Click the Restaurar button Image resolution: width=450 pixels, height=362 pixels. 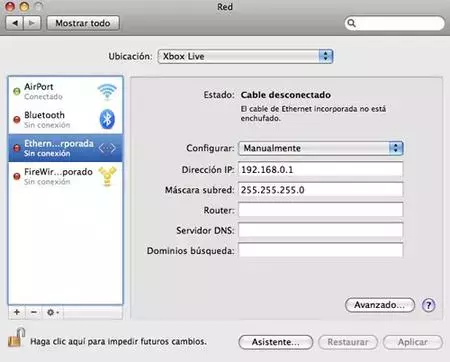348,342
